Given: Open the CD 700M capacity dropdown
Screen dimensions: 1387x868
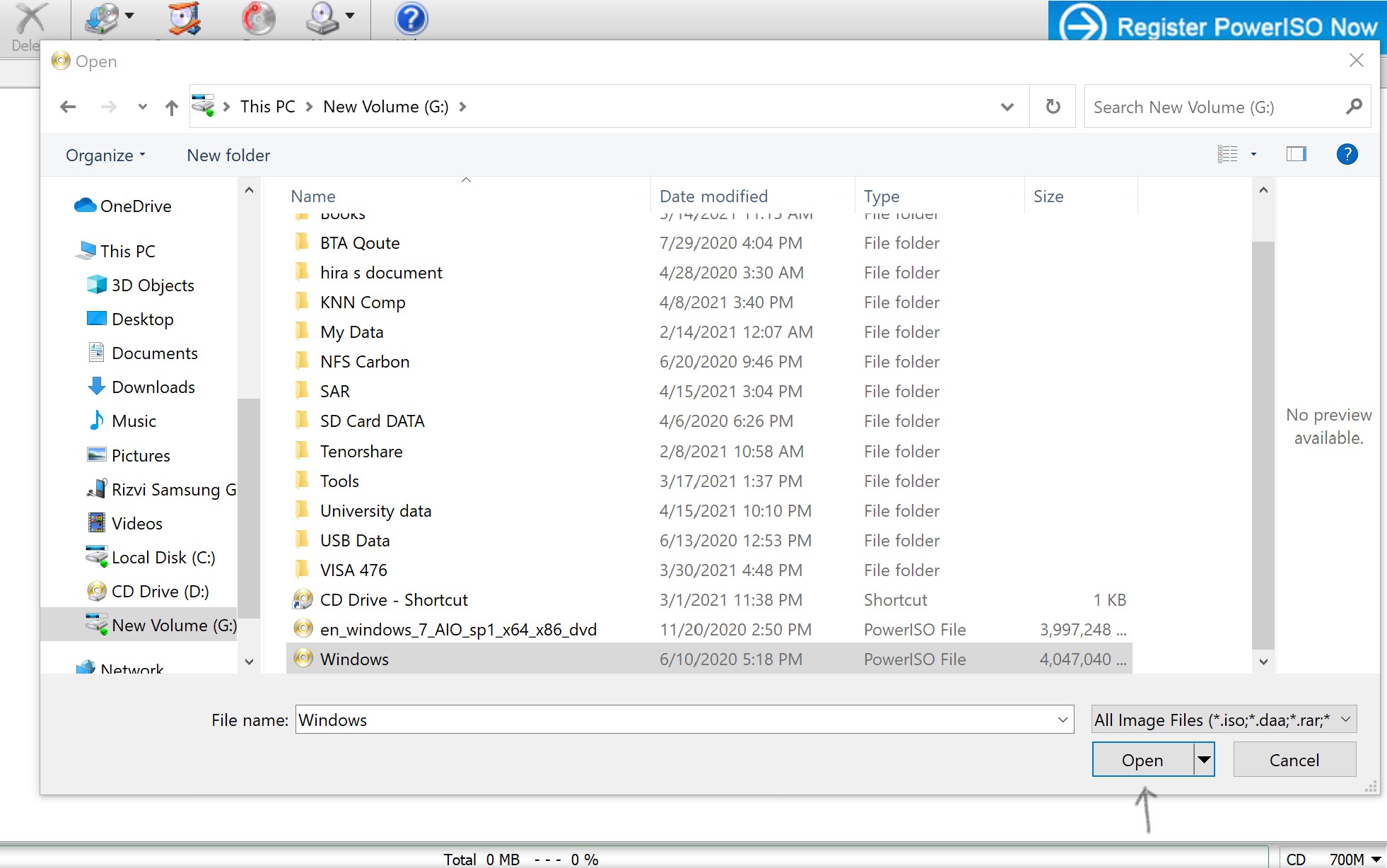Looking at the screenshot, I should tap(1376, 860).
